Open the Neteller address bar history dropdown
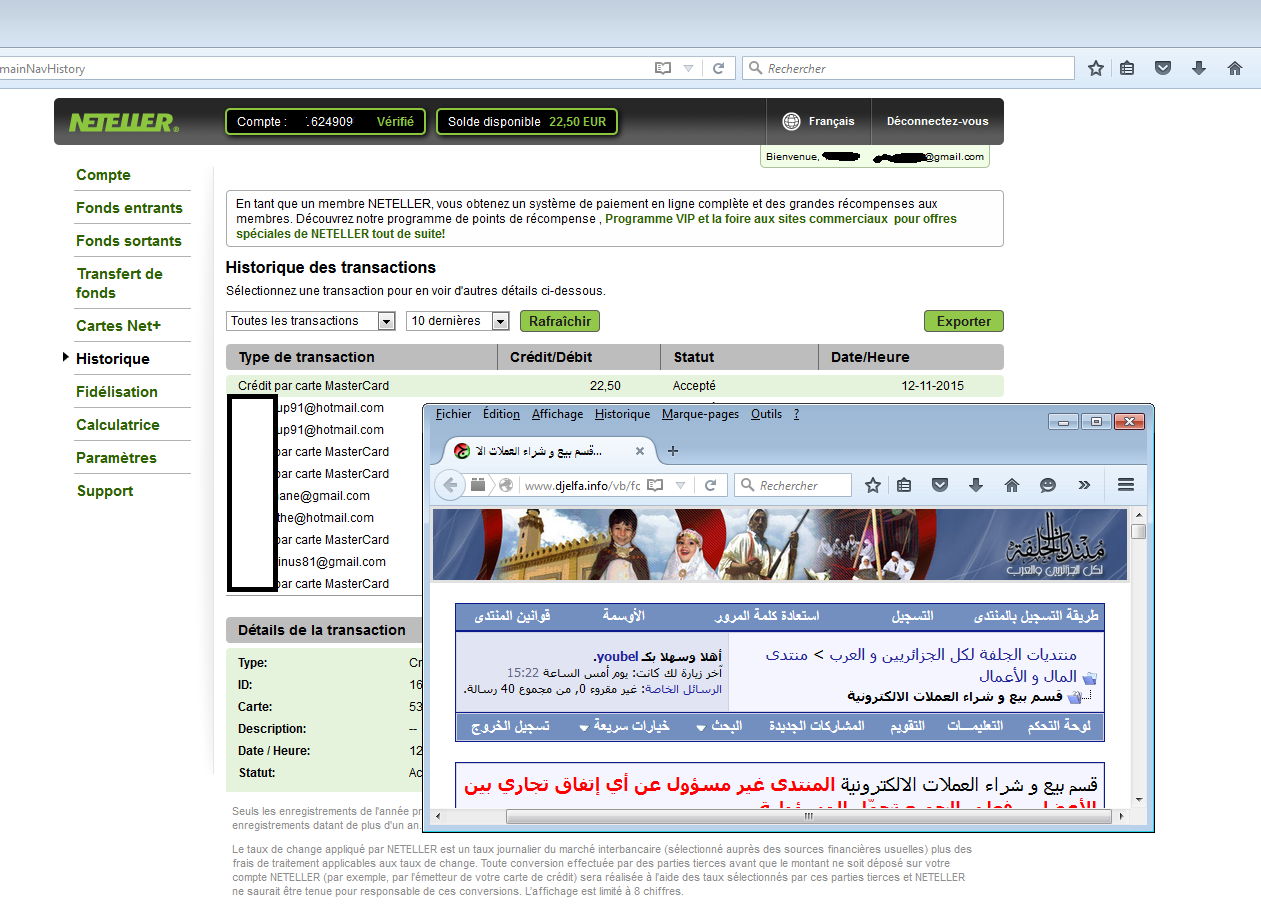The image size is (1261, 913). coord(688,68)
